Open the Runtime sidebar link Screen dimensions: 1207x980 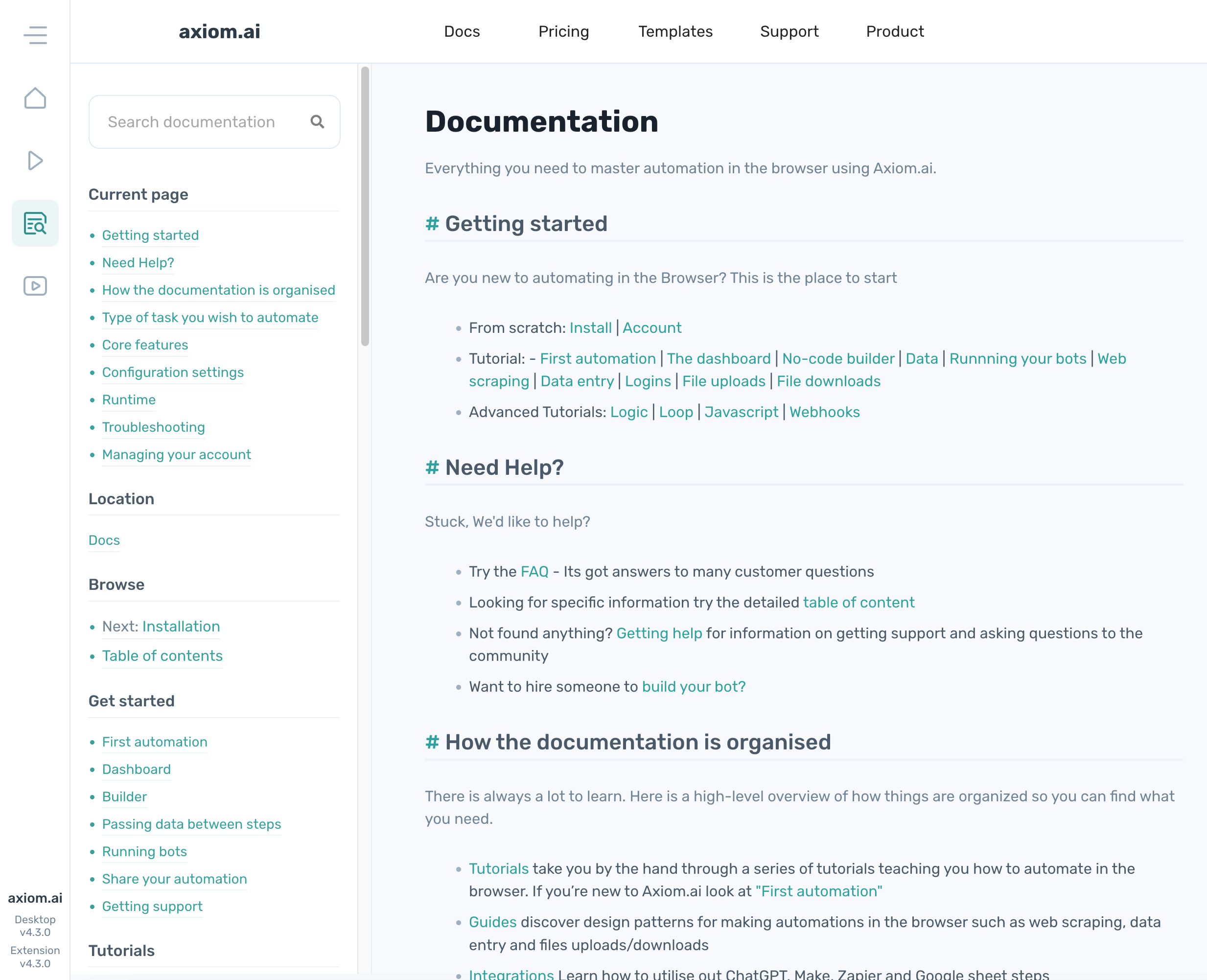129,400
